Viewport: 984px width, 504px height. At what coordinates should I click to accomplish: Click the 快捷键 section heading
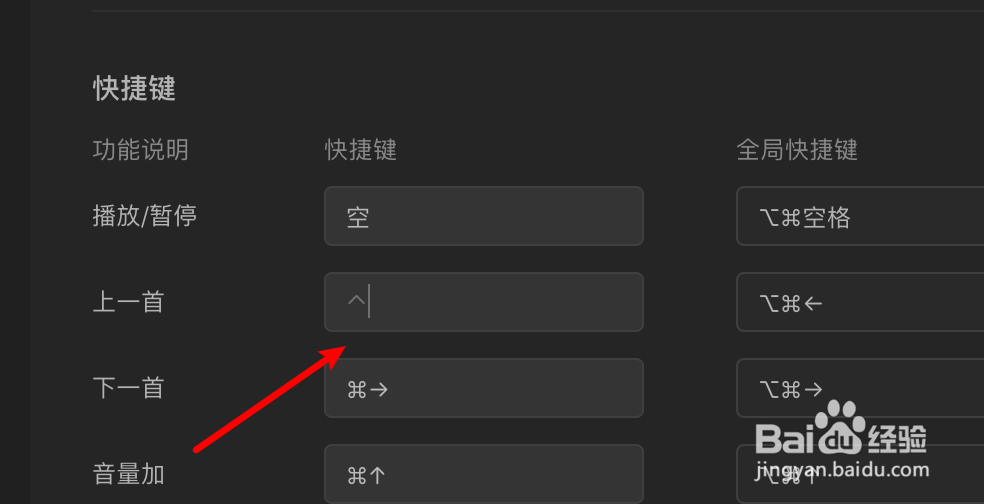pos(134,88)
